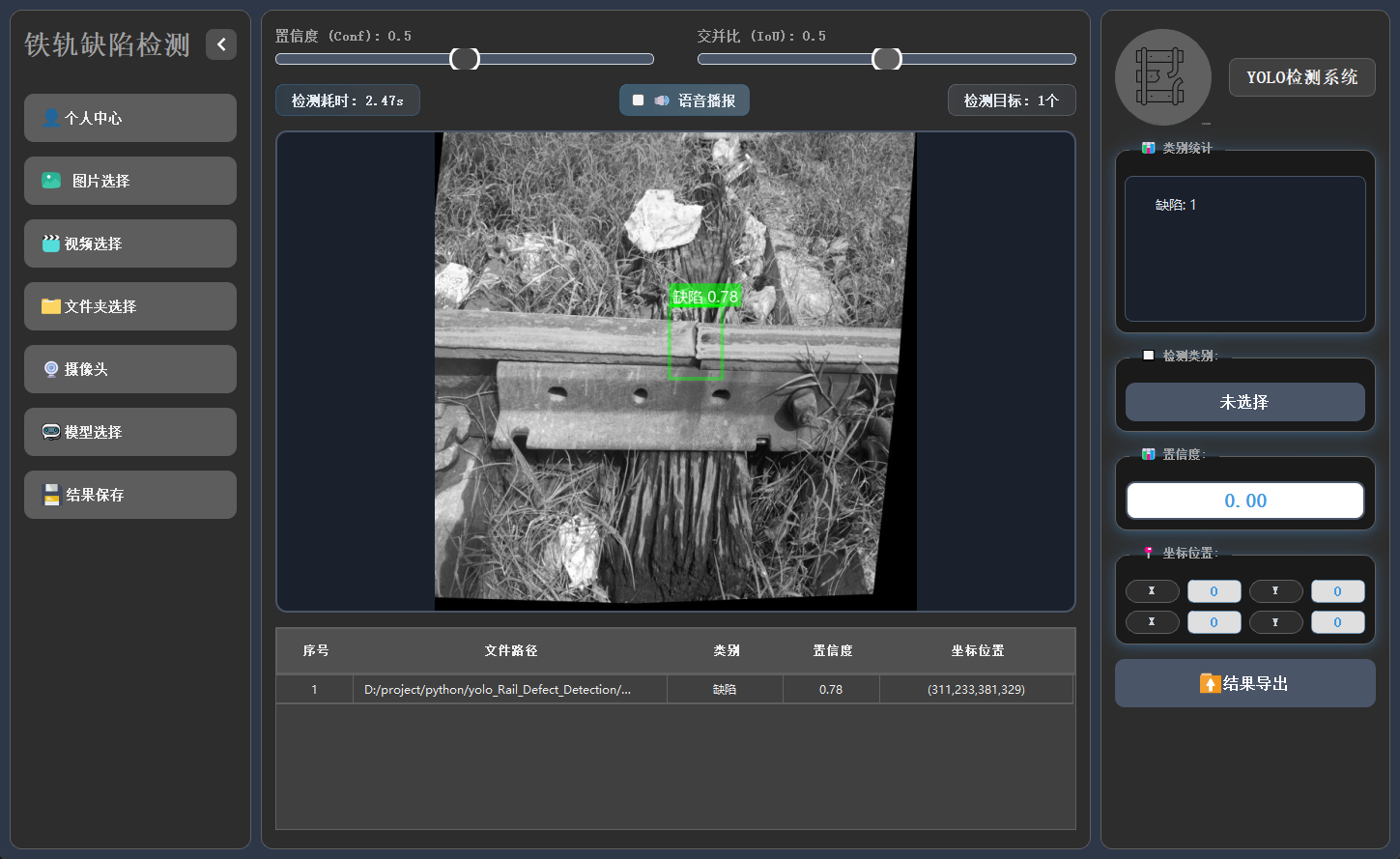Click the top-right Y coordinate value field
Viewport: 1400px width, 859px height.
tap(1338, 590)
